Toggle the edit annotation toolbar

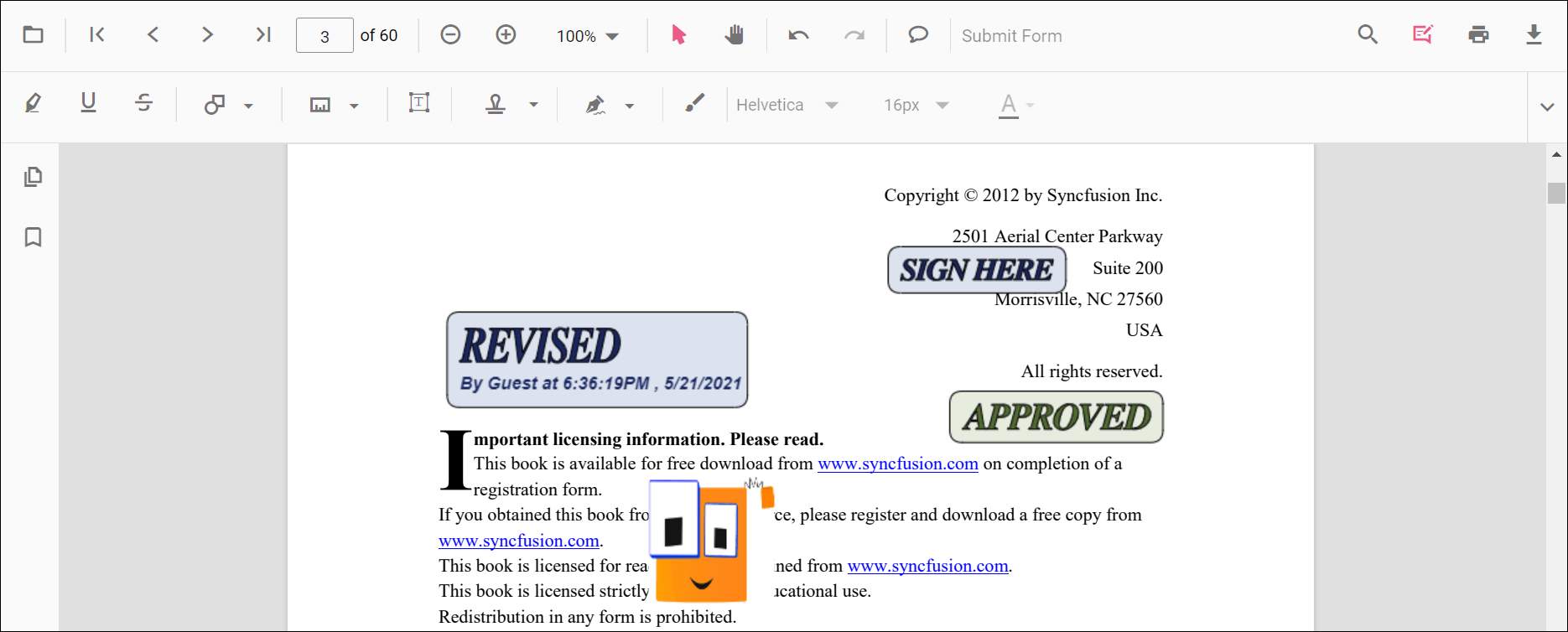click(x=1422, y=35)
